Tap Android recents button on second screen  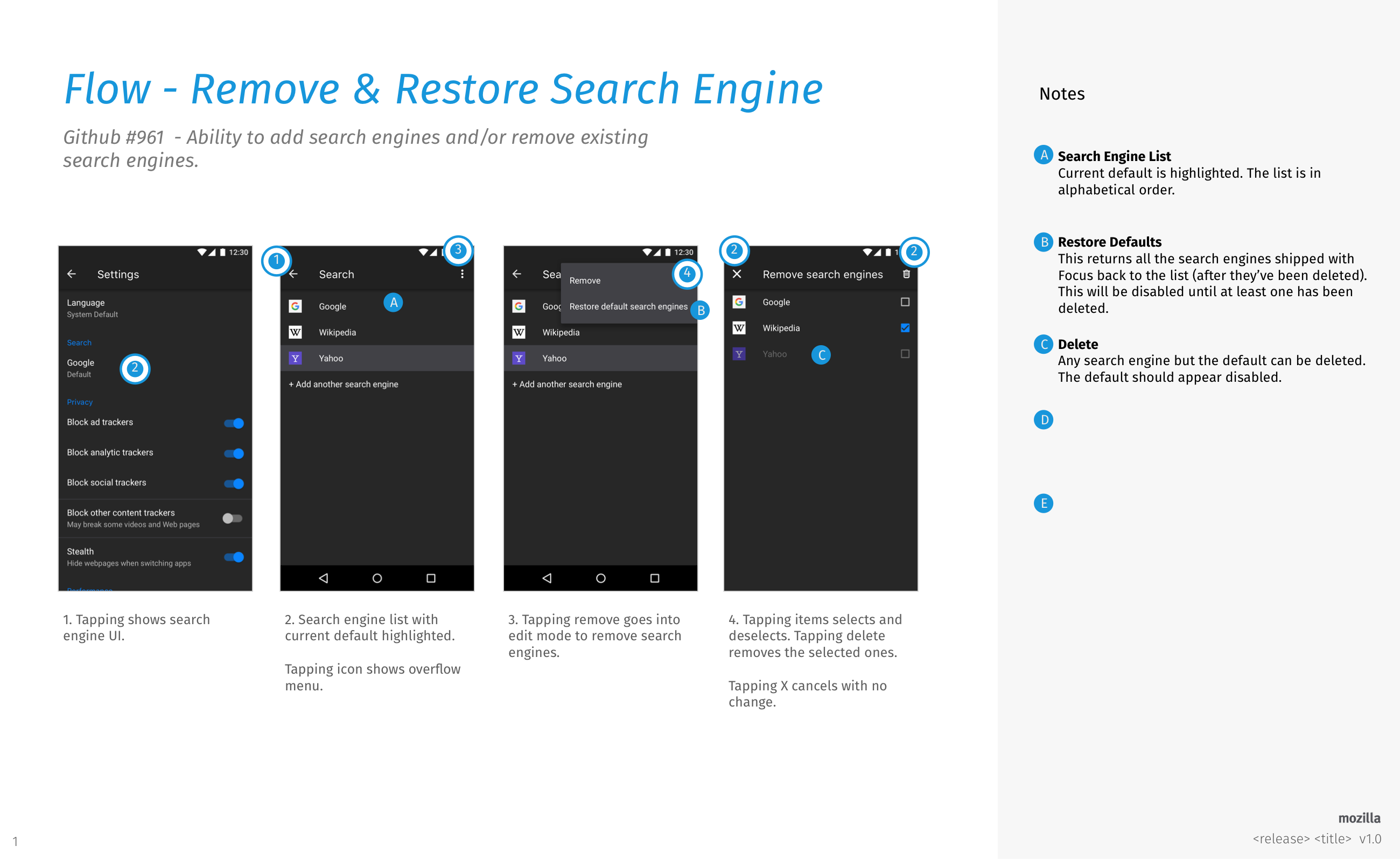point(431,578)
